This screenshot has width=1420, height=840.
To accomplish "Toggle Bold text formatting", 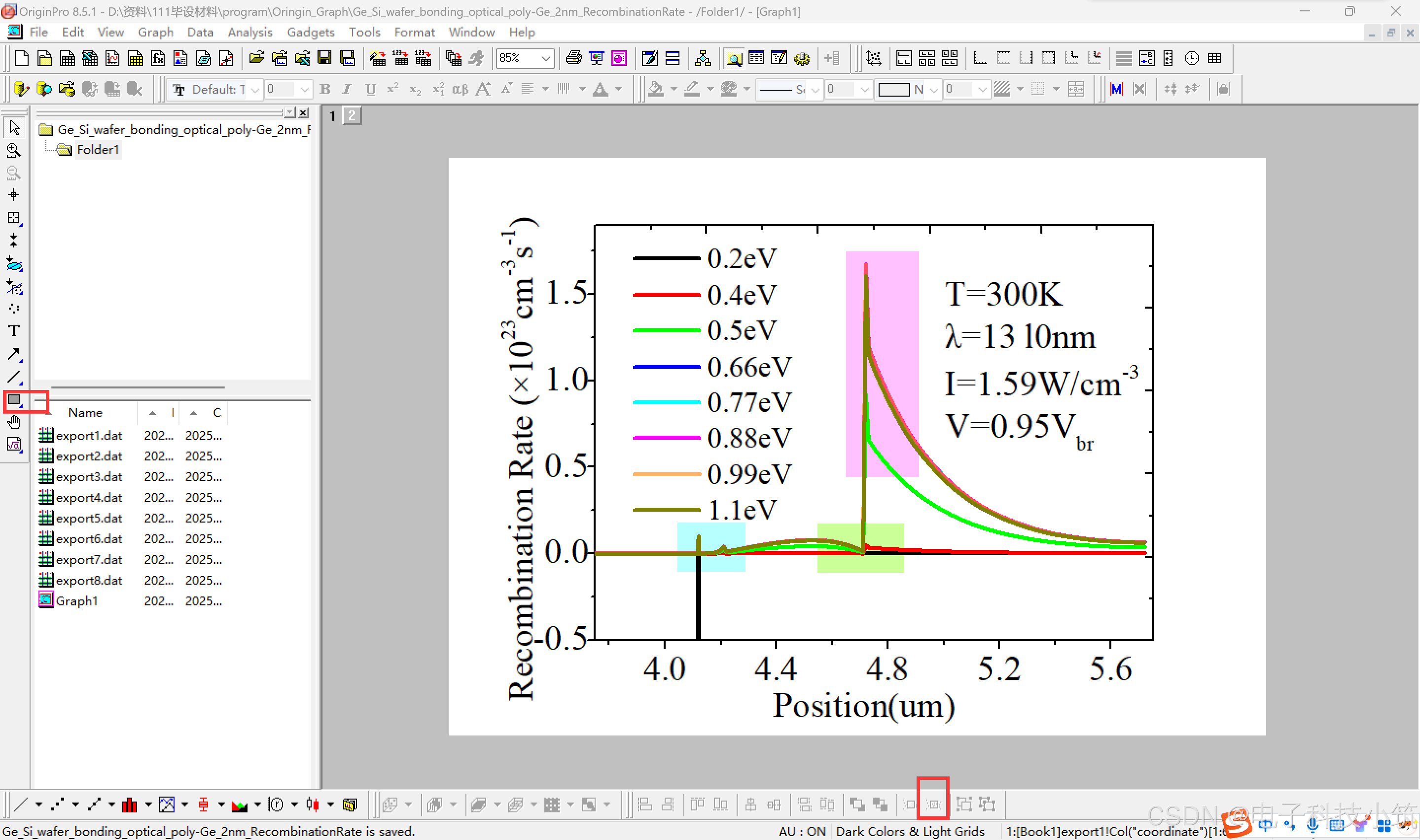I will coord(325,89).
